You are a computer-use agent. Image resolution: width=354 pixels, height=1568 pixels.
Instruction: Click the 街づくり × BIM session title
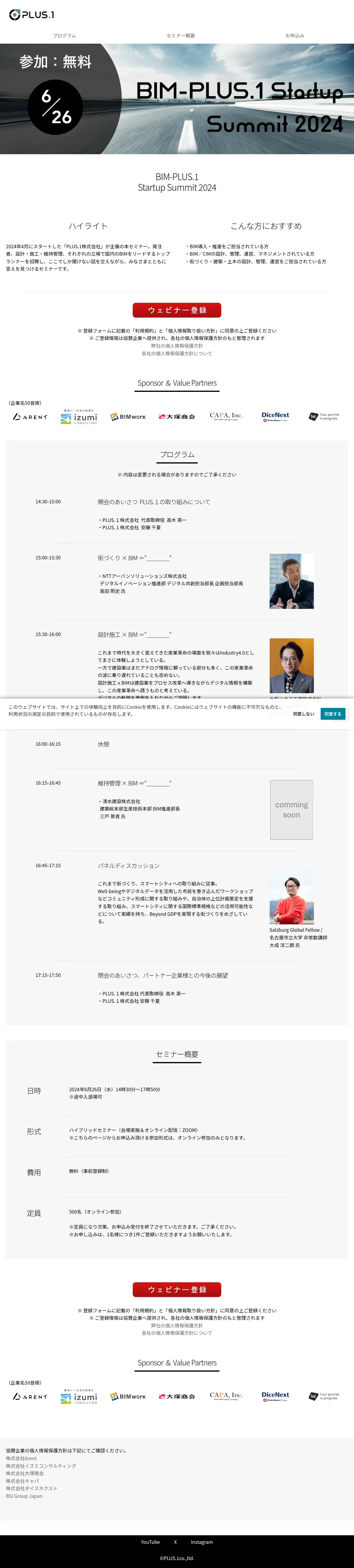pyautogui.click(x=135, y=558)
